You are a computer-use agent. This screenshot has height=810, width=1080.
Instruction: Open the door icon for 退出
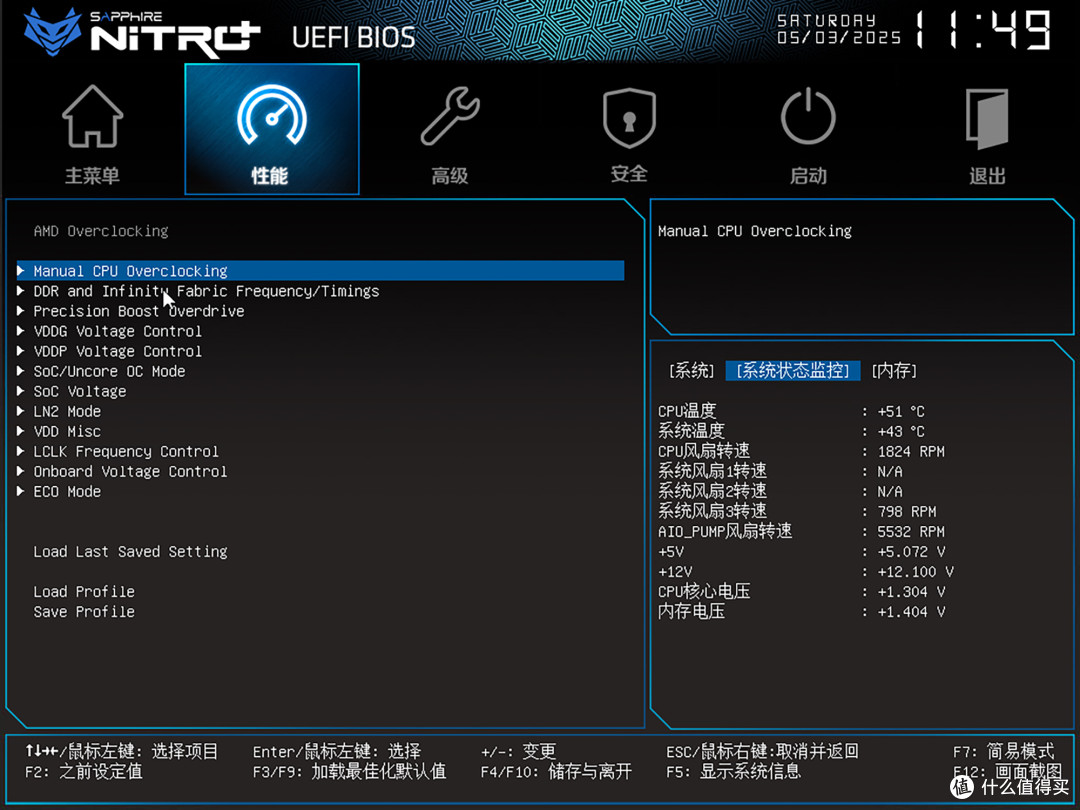coord(986,118)
